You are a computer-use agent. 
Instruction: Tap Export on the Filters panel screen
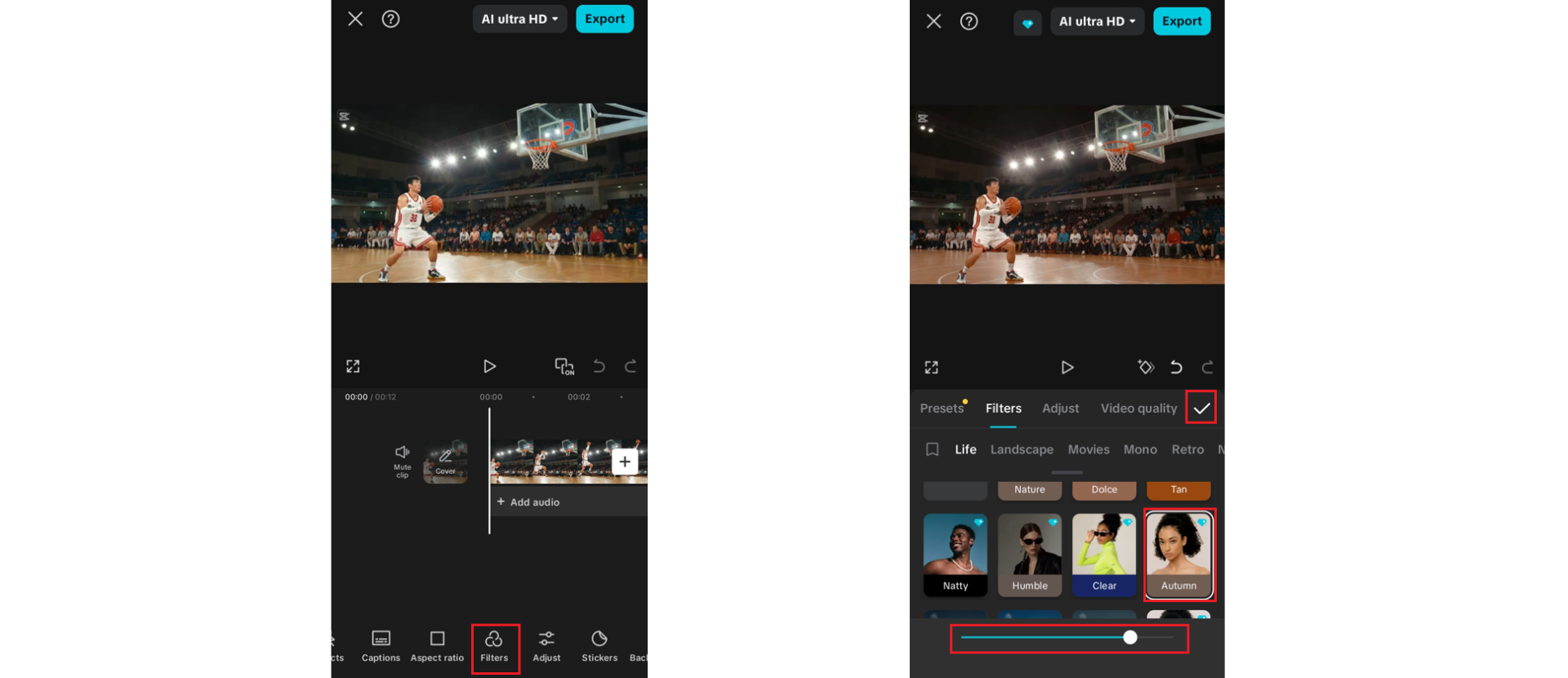[1182, 21]
